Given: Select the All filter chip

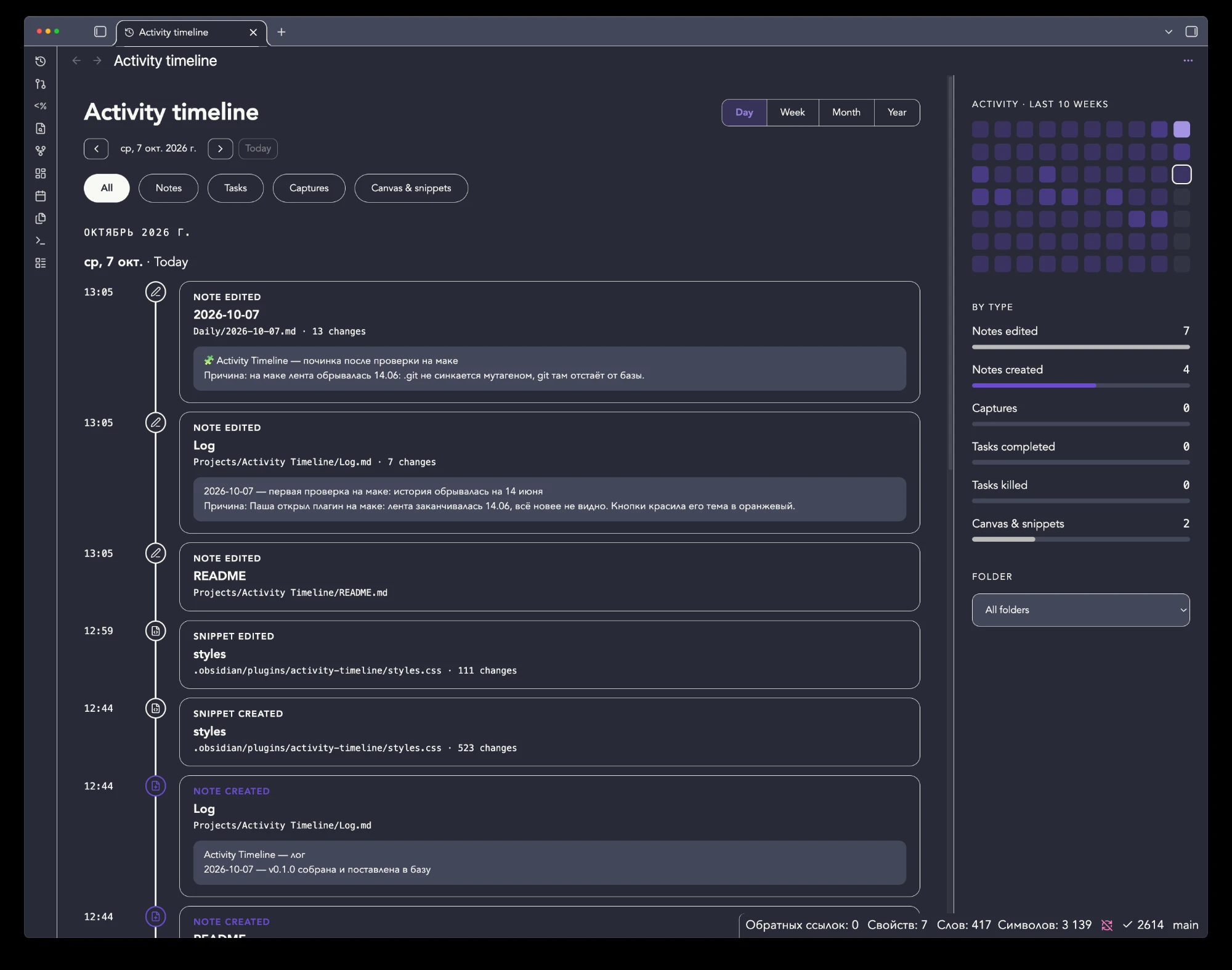Looking at the screenshot, I should coord(107,188).
